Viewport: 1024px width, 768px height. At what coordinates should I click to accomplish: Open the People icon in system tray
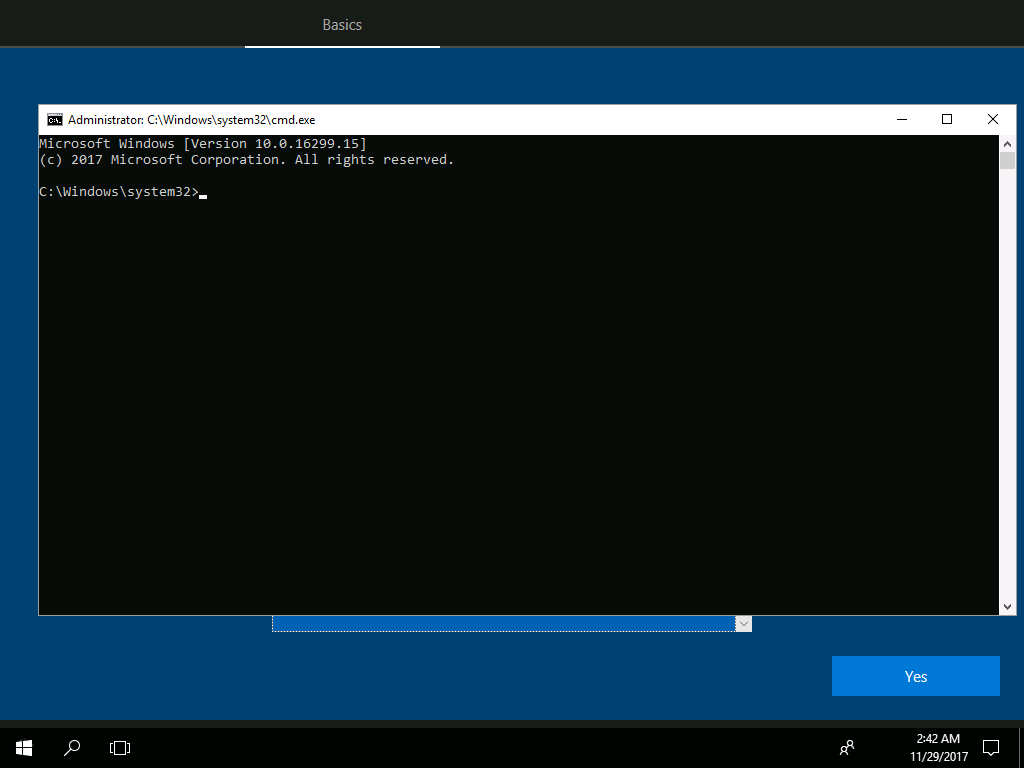click(x=847, y=746)
